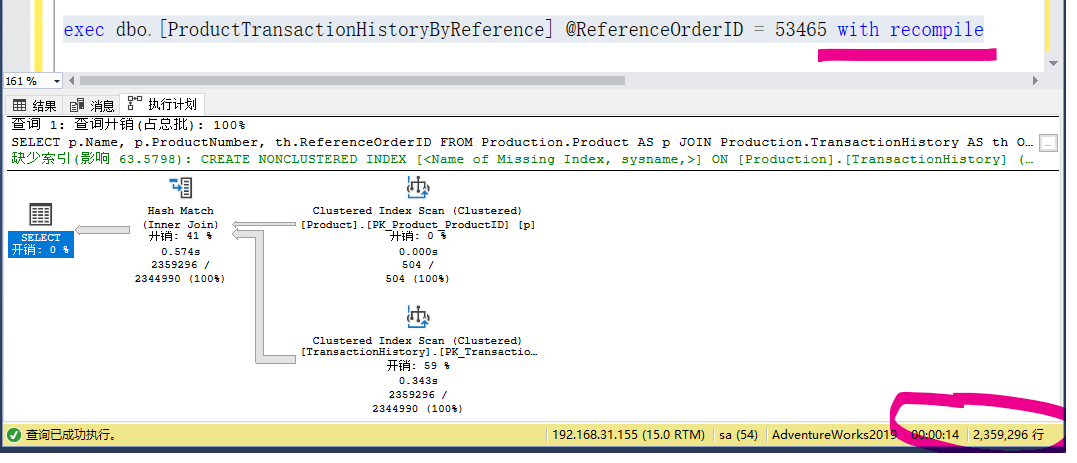The height and width of the screenshot is (463, 1077).
Task: Click green success check status icon
Action: pos(13,435)
